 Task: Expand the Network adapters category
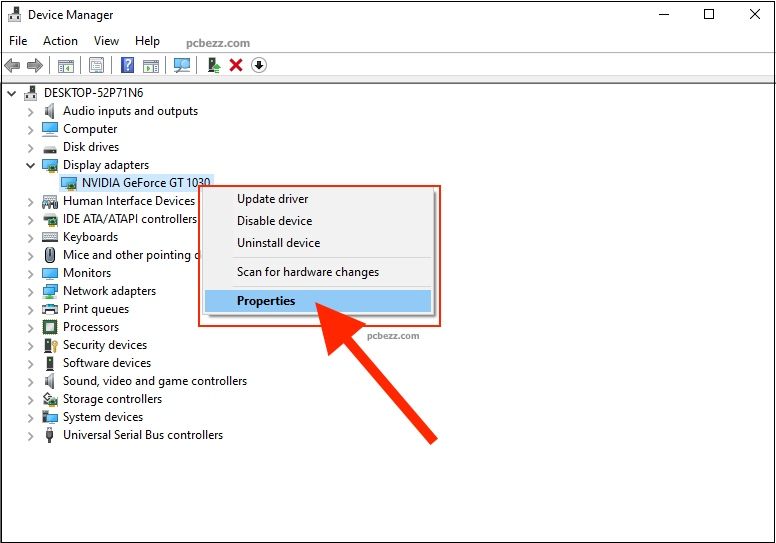[31, 291]
